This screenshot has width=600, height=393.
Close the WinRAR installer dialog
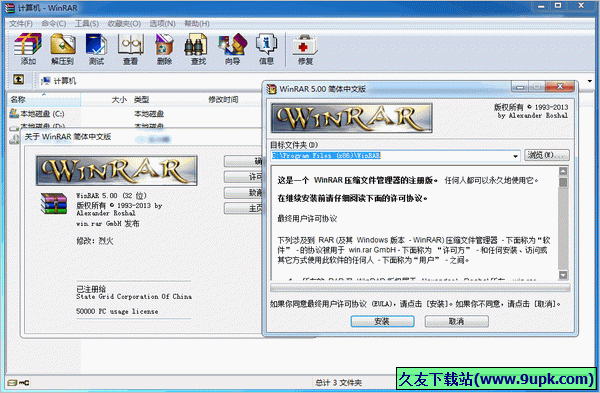pyautogui.click(x=560, y=87)
